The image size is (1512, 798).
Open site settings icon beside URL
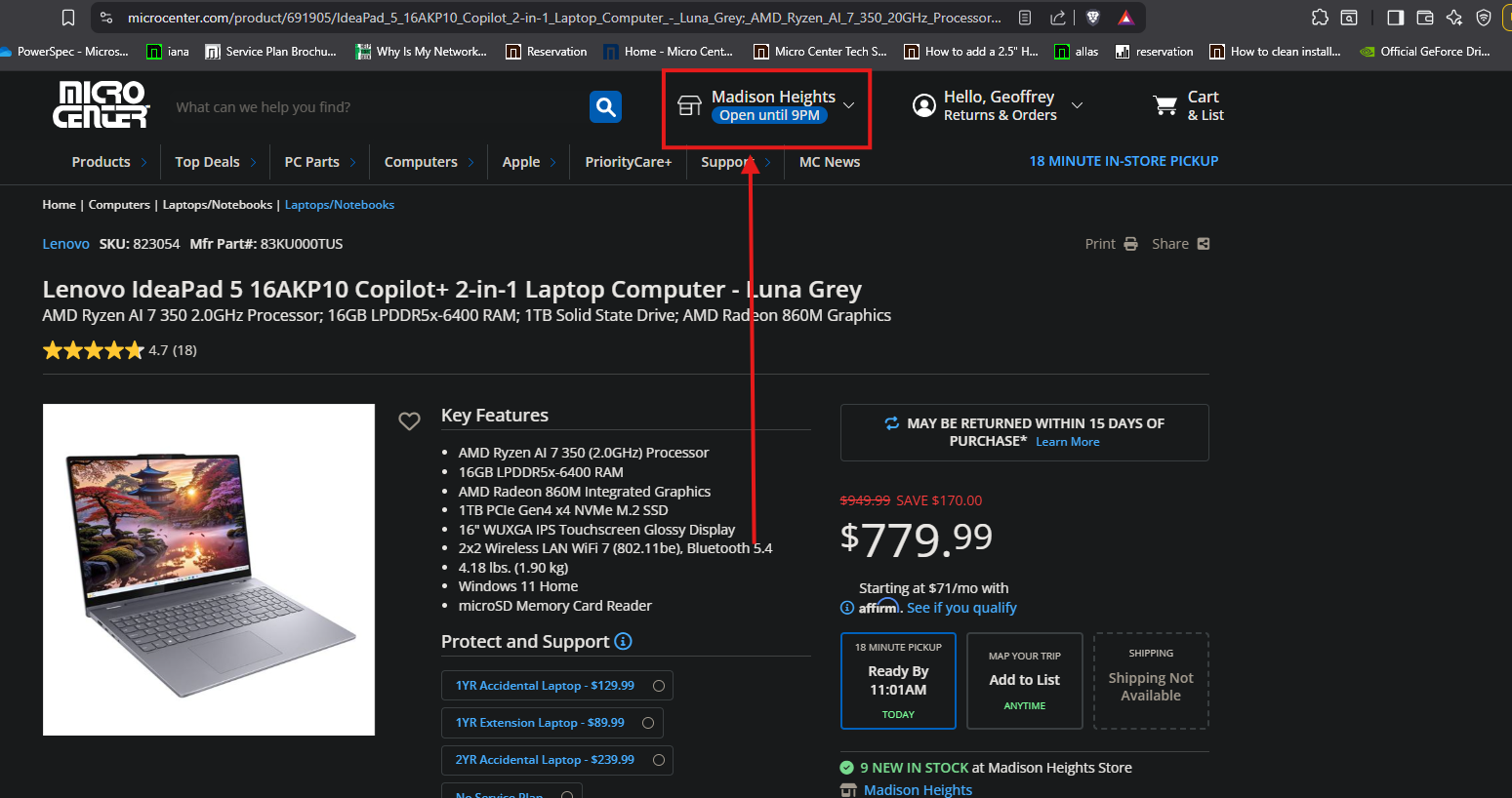[x=106, y=18]
